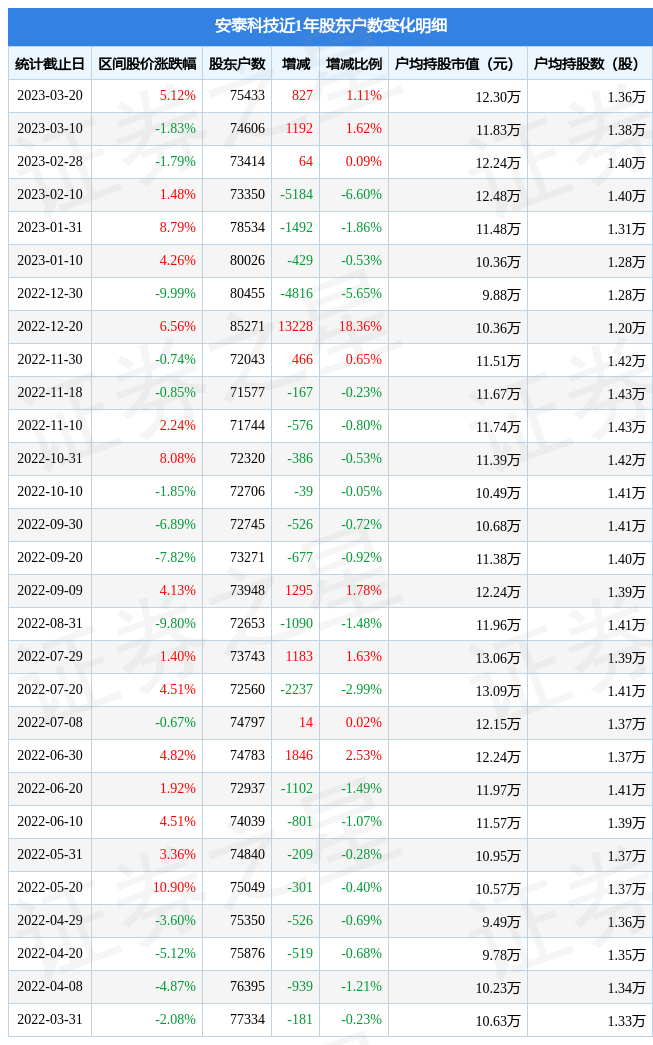653x1045 pixels.
Task: Click the 户均持股数（股） column header
Action: (x=586, y=64)
